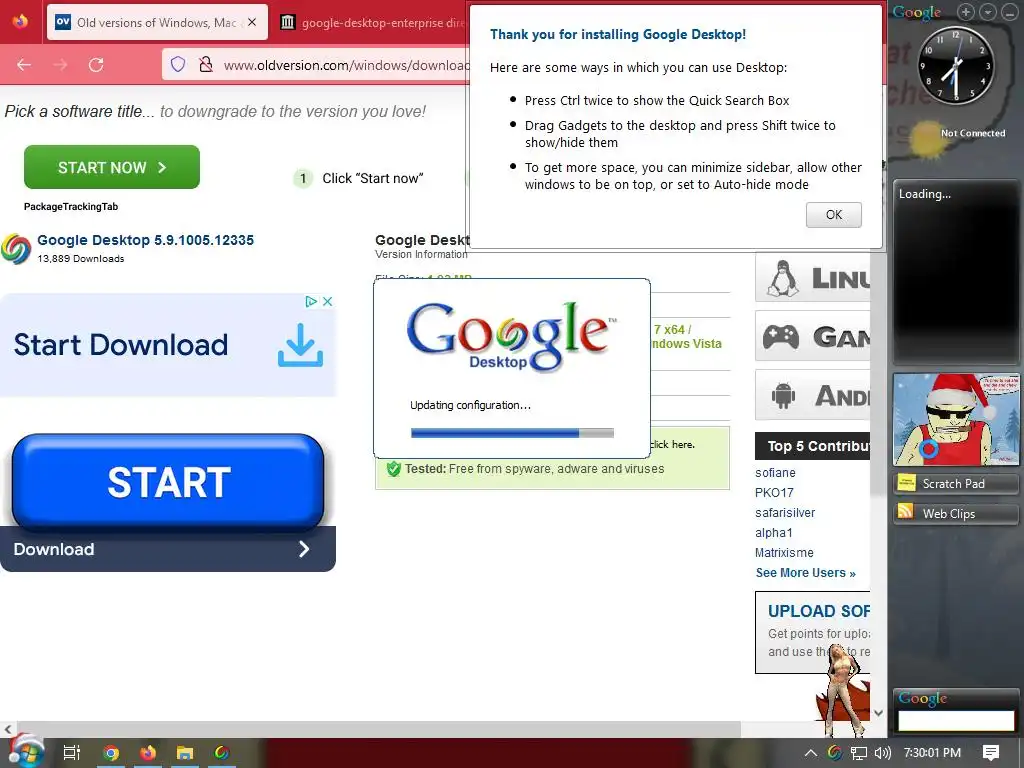Viewport: 1024px width, 768px height.
Task: Go forward in browser history
Action: coord(60,65)
